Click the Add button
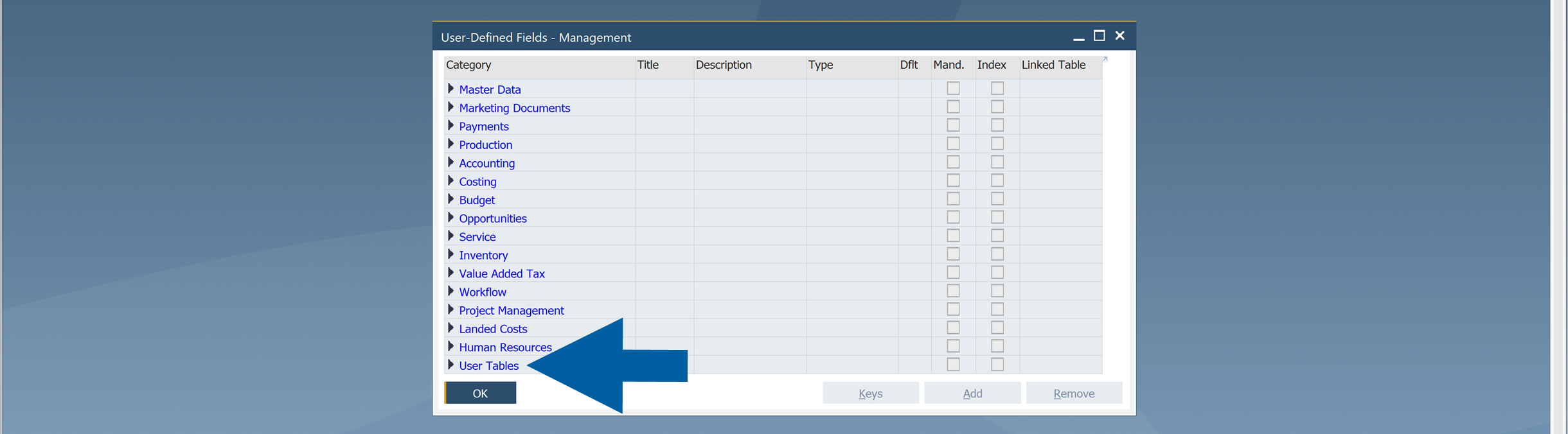Image resolution: width=1568 pixels, height=434 pixels. (x=972, y=393)
